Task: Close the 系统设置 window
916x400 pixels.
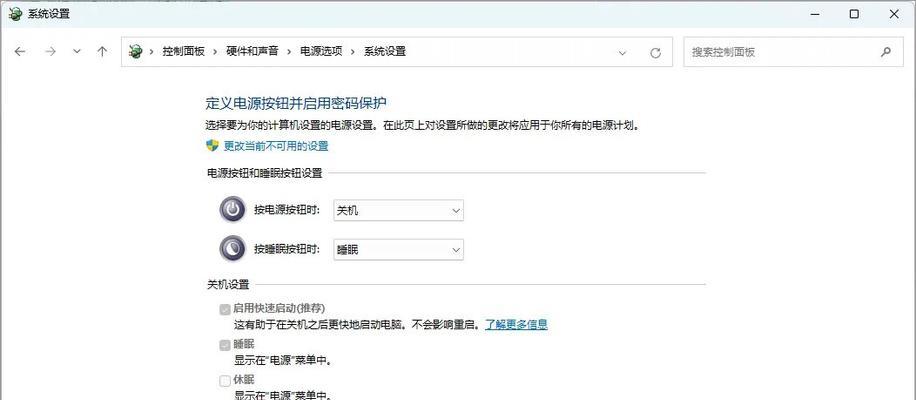Action: [894, 14]
